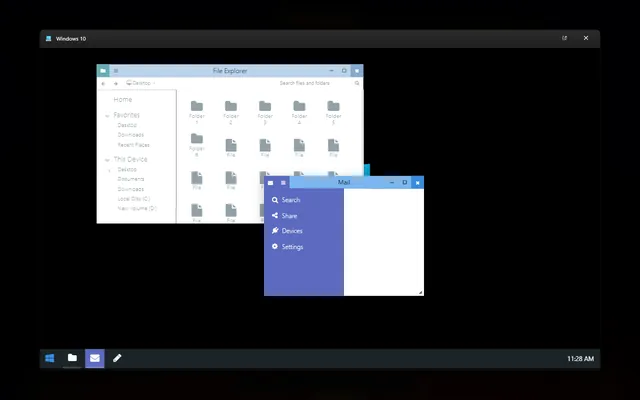Open Search in Mail sidebar
640x400 pixels.
click(286, 200)
